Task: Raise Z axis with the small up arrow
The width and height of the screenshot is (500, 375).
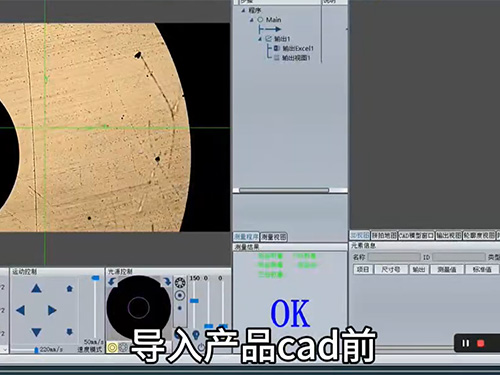Action: pyautogui.click(x=69, y=288)
